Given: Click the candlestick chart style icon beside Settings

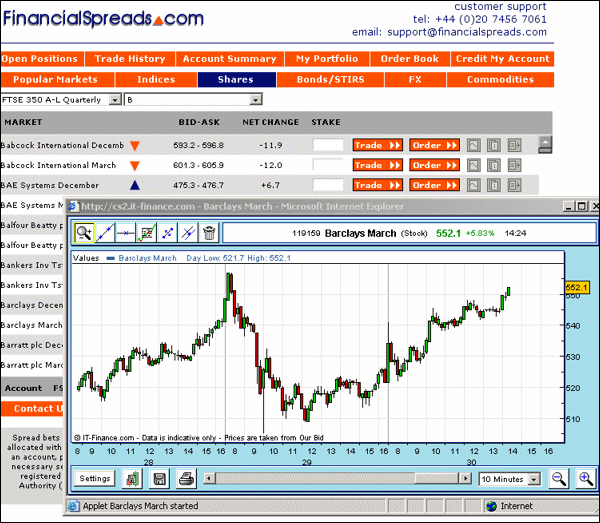Looking at the screenshot, I should click(132, 479).
